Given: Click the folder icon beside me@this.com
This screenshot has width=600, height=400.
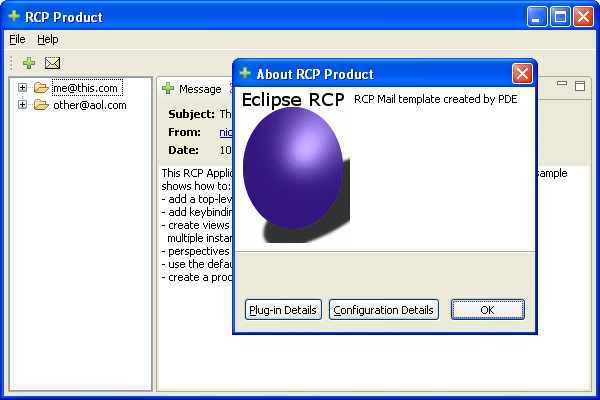Looking at the screenshot, I should pos(41,88).
